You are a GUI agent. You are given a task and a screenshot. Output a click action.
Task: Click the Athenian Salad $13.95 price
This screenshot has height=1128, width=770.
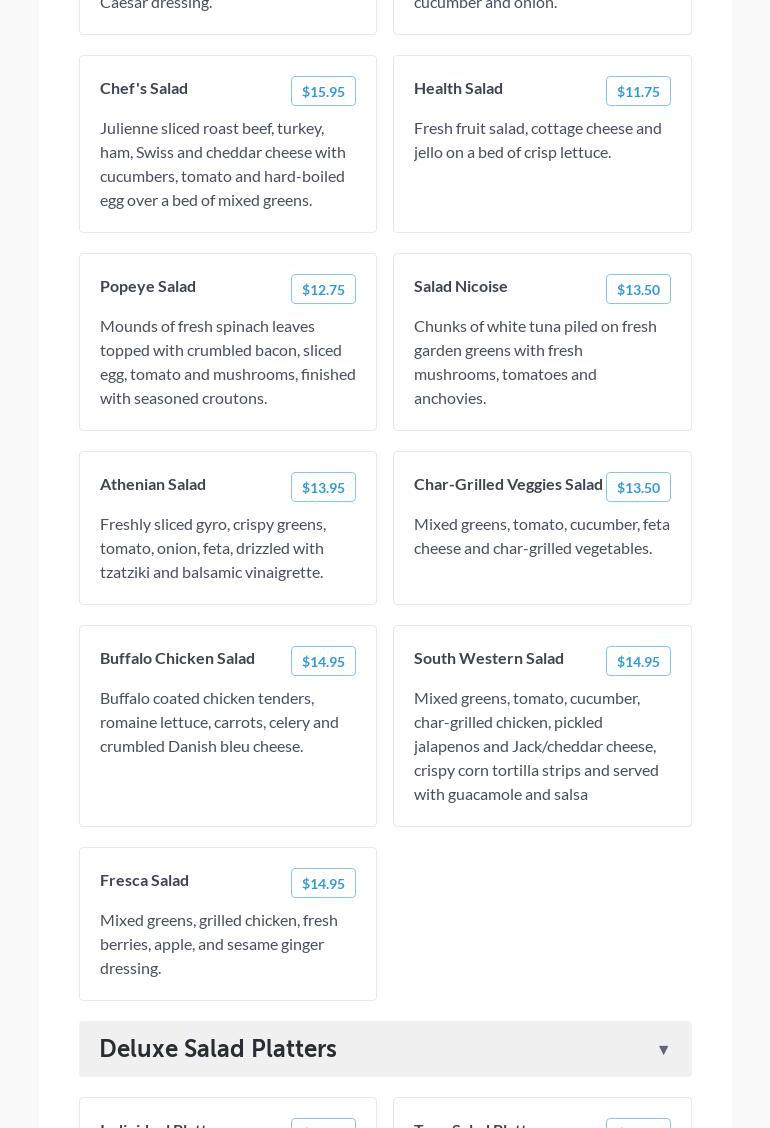pyautogui.click(x=323, y=487)
